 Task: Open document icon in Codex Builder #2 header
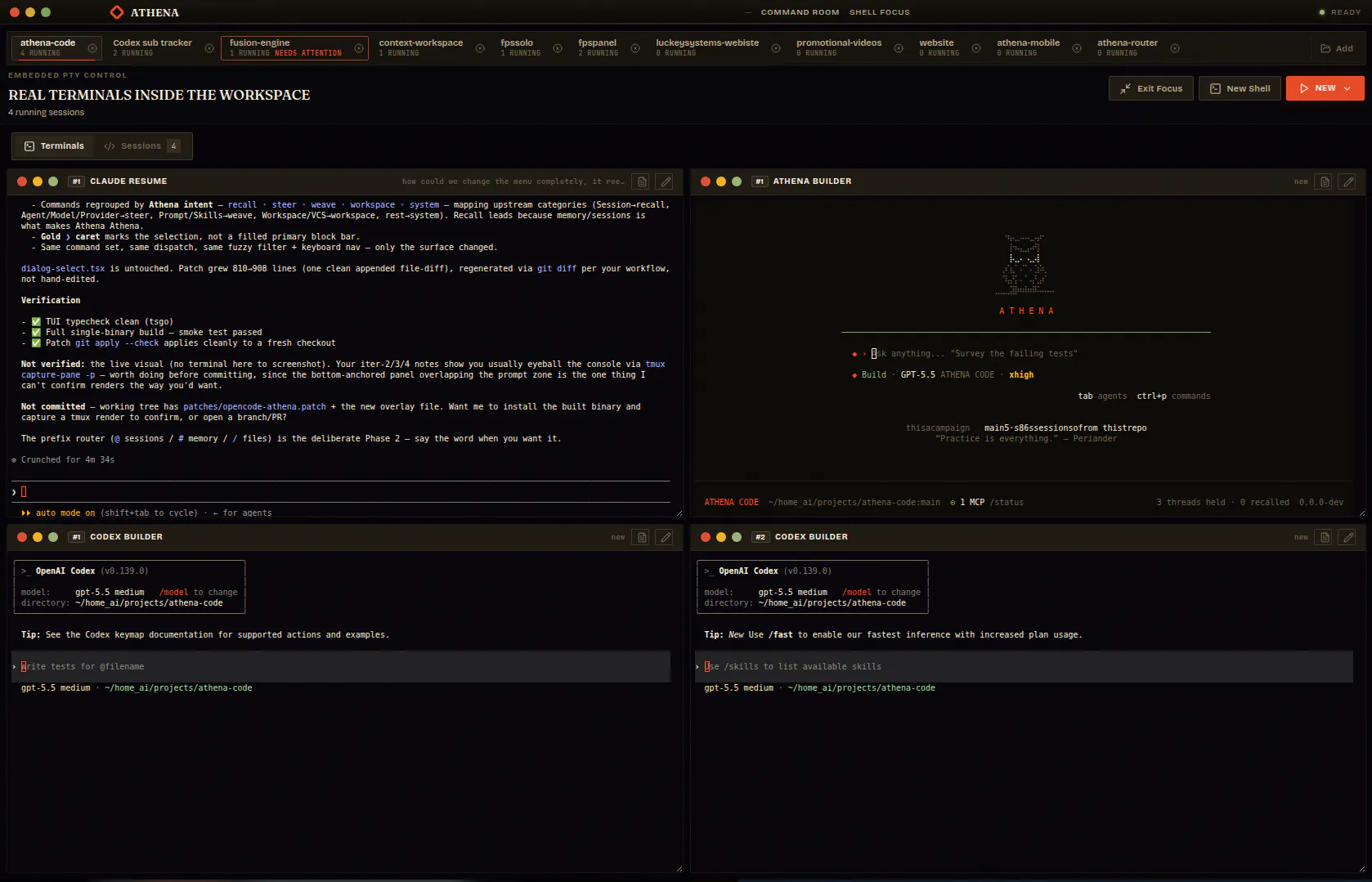click(1325, 537)
